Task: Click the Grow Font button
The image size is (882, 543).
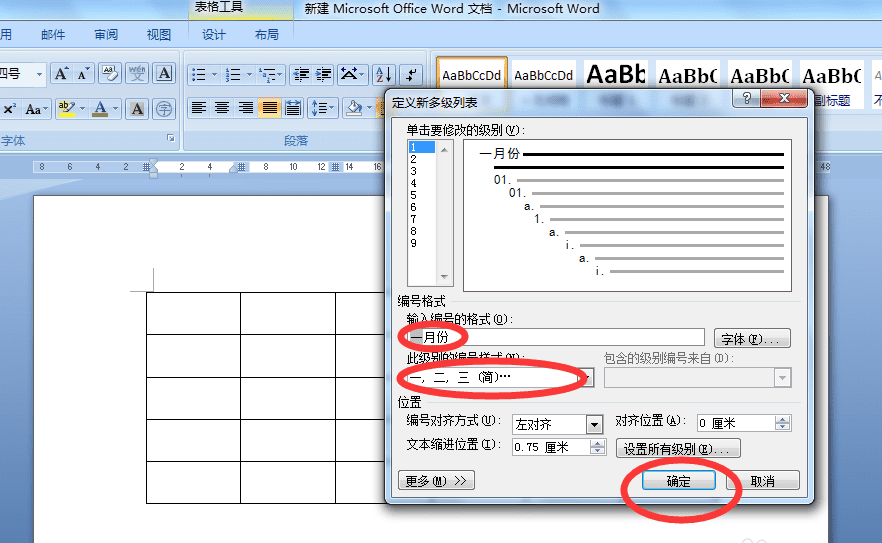Action: click(x=61, y=74)
